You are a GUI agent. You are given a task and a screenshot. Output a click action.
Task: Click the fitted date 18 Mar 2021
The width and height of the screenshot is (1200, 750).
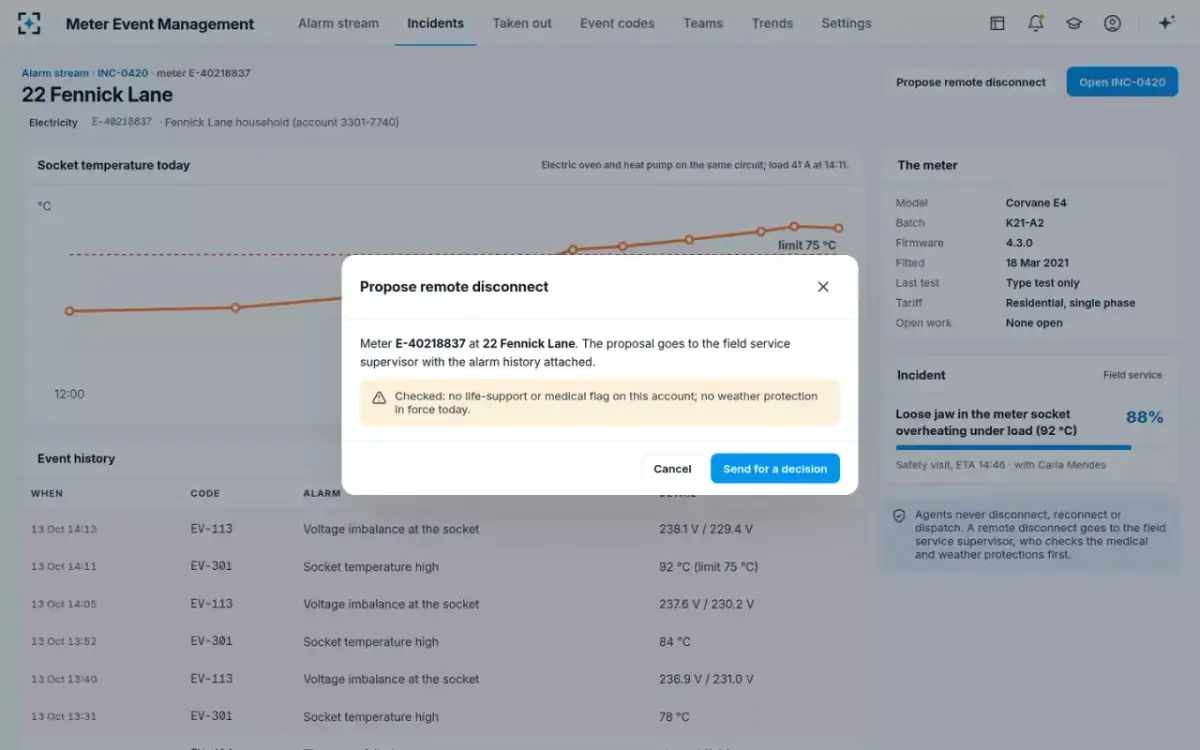coord(1037,263)
